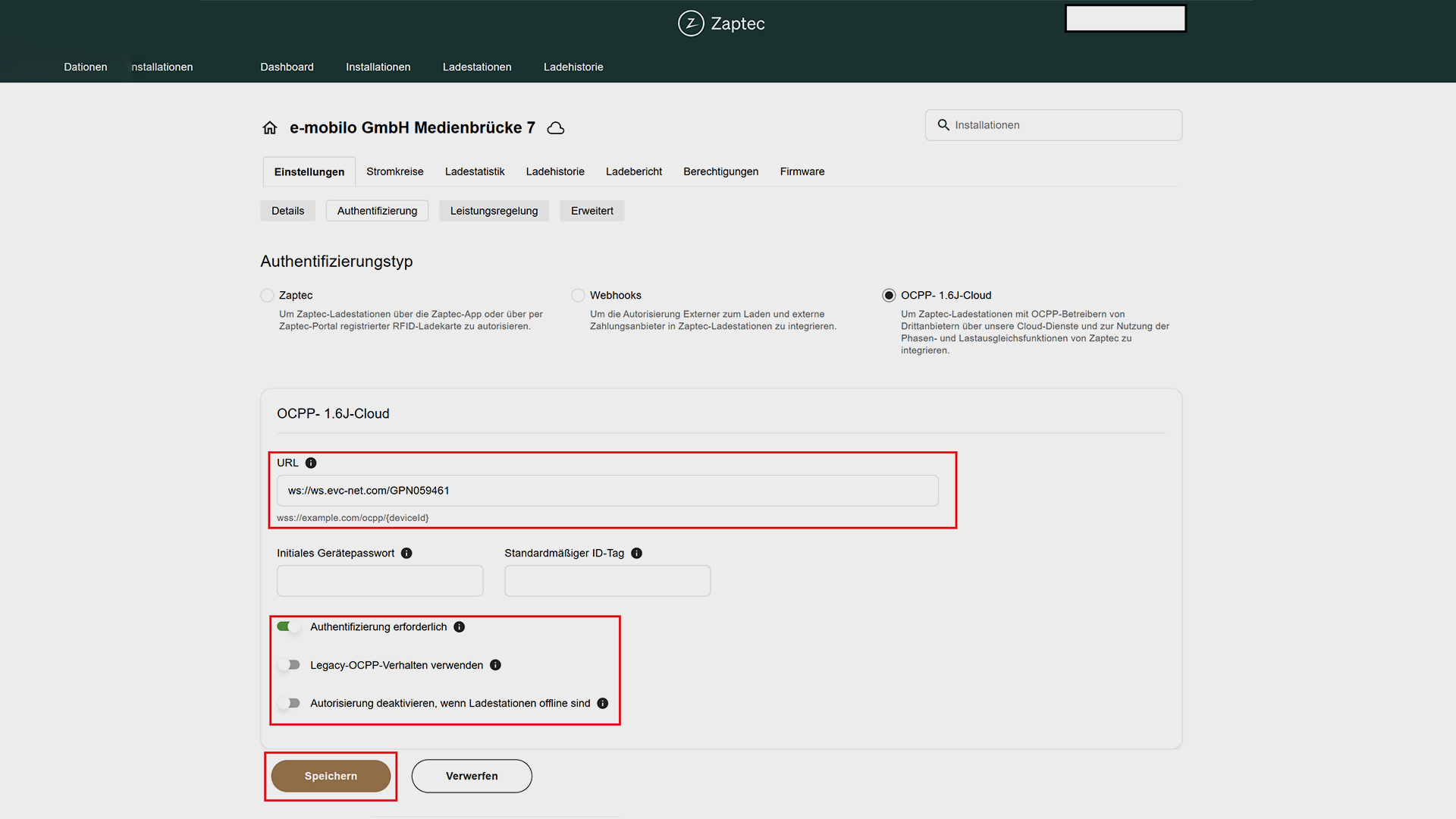Switch to the Ladestatistik tab

coord(475,171)
